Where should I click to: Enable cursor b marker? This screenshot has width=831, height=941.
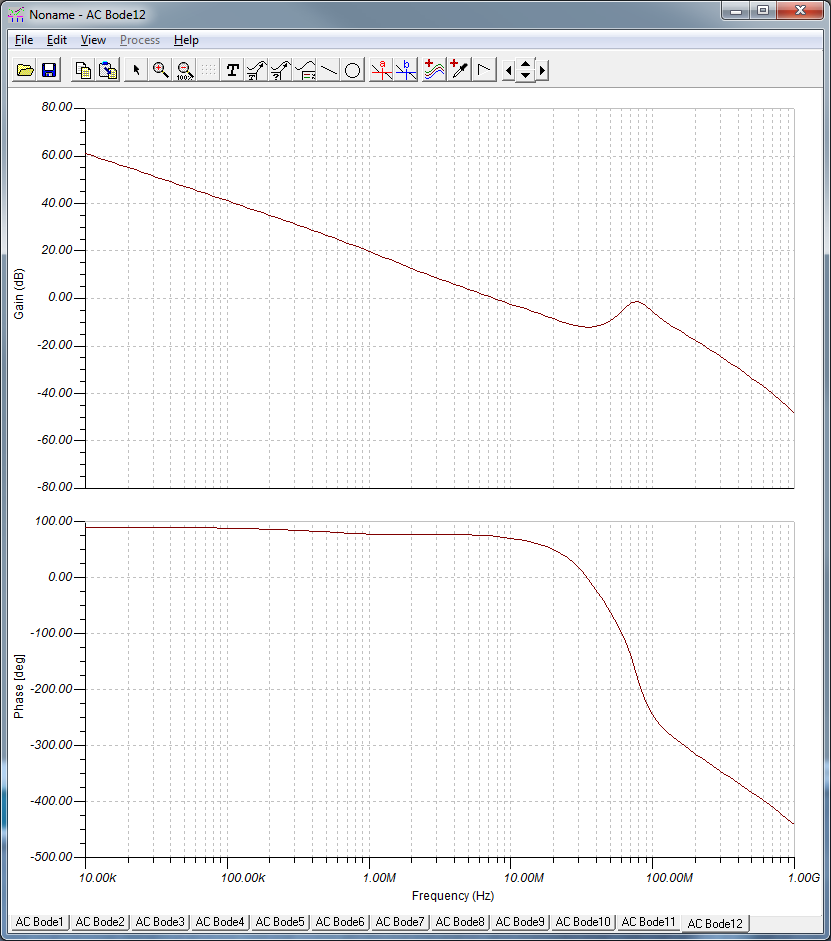coord(406,70)
